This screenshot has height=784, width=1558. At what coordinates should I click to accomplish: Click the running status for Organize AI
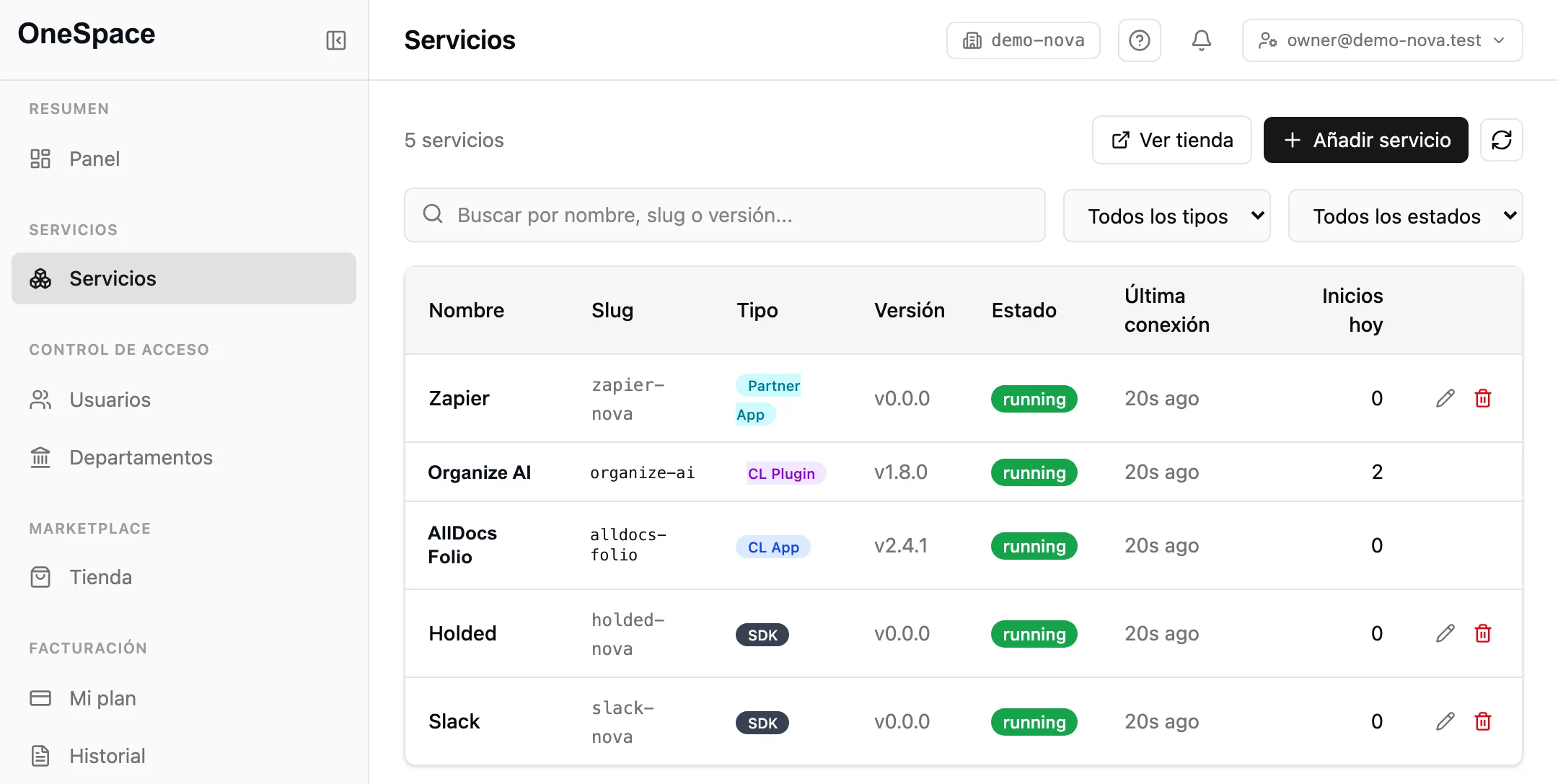[1034, 472]
